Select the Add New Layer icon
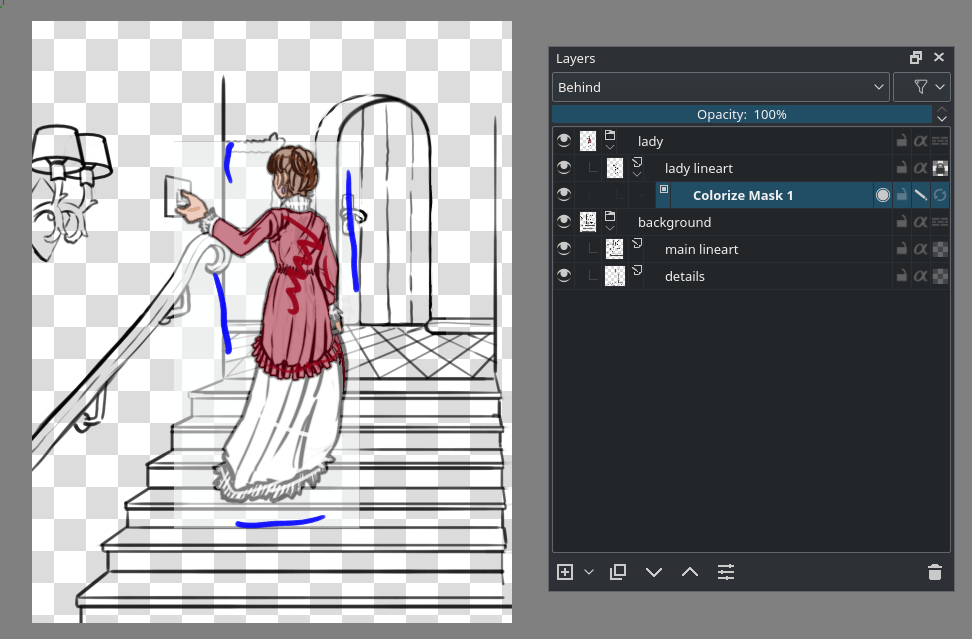Viewport: 972px width, 639px height. [x=564, y=572]
